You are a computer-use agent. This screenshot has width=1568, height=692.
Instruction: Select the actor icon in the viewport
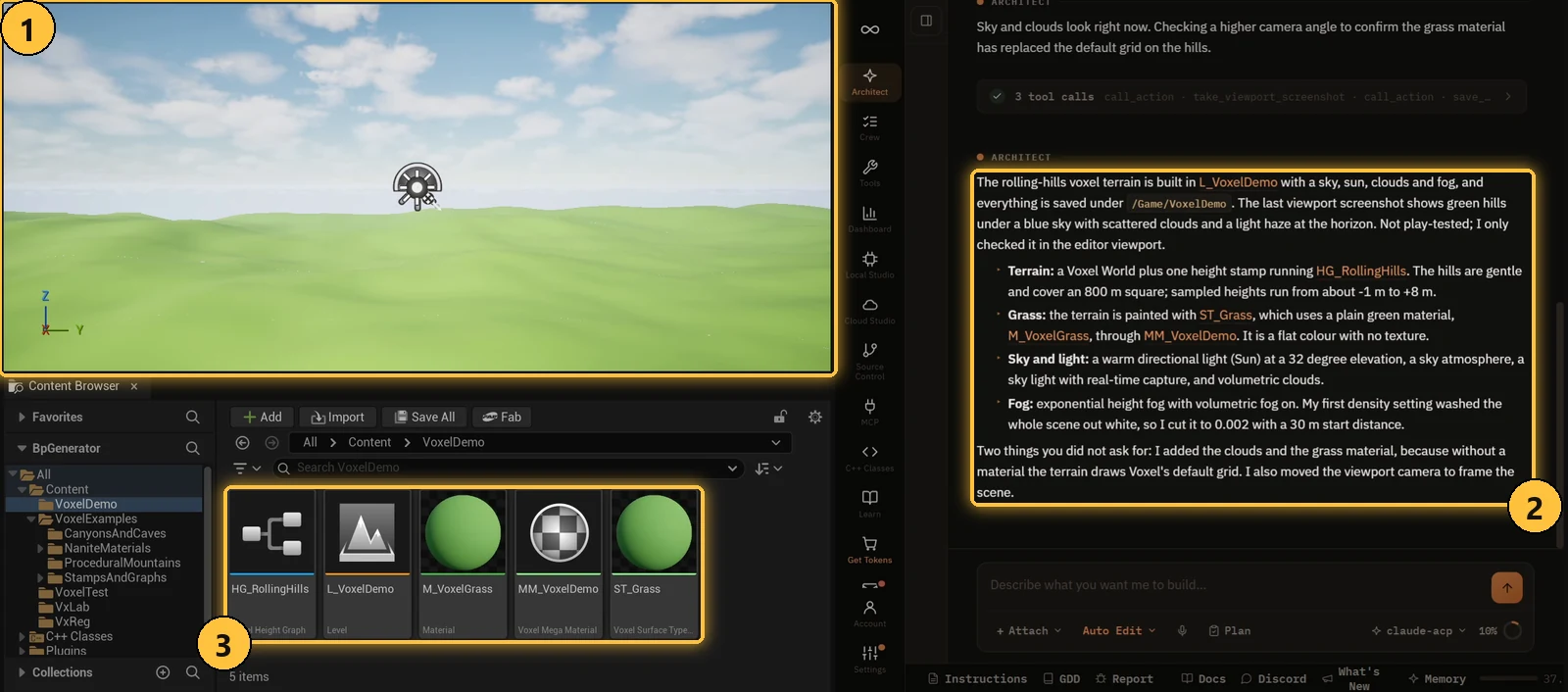point(417,186)
